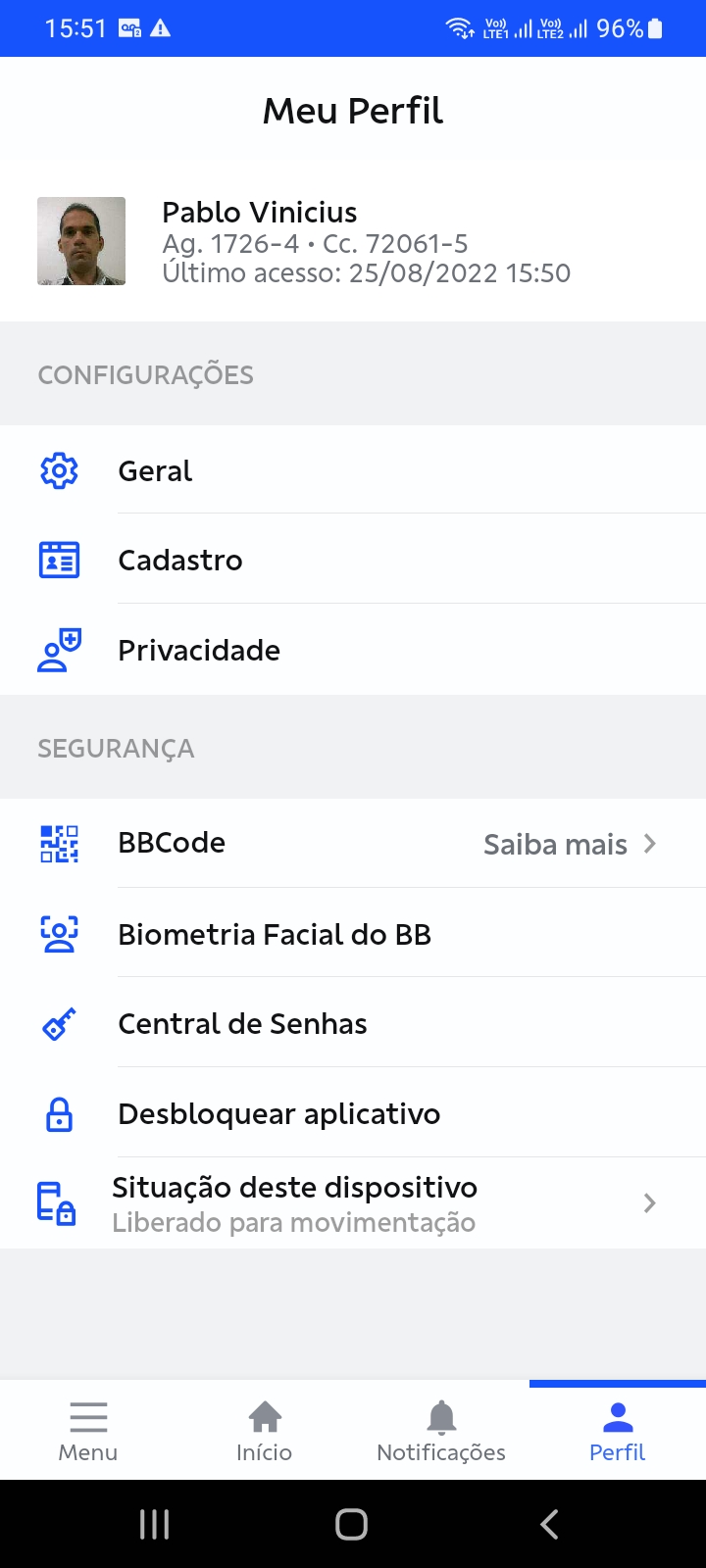Click the Saiba mais link
This screenshot has height=1568, width=706.
(555, 845)
